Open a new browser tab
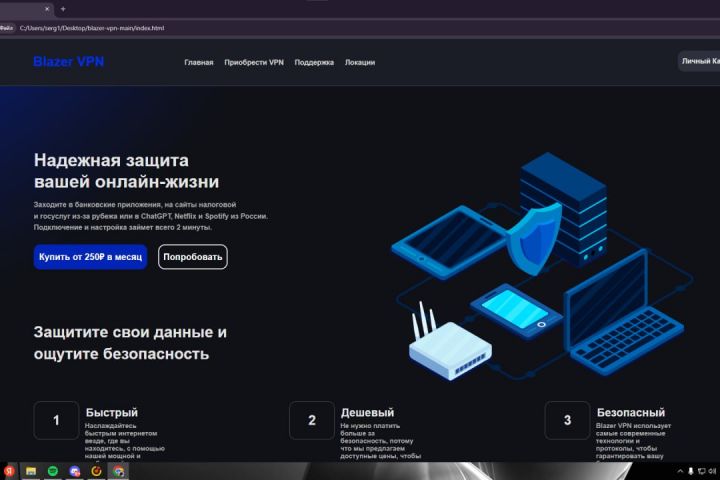Screen dimensions: 720x480 tap(63, 9)
